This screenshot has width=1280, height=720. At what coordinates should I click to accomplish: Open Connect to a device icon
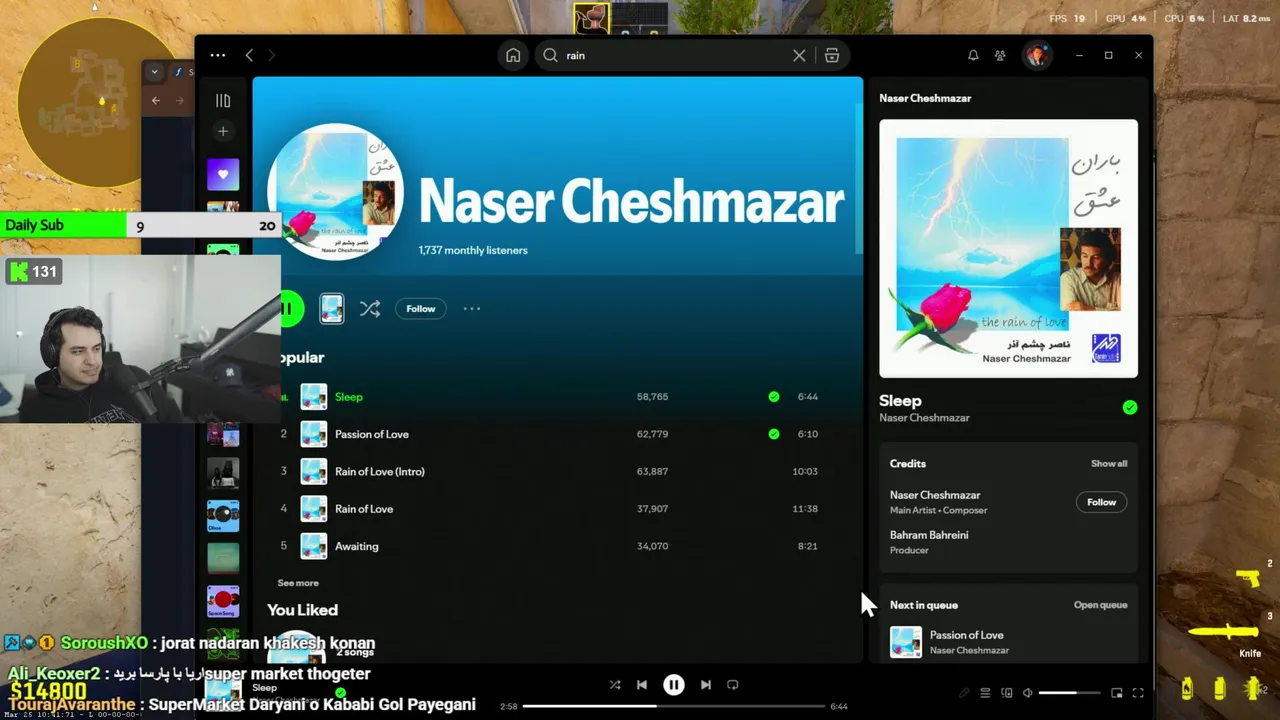[1007, 693]
